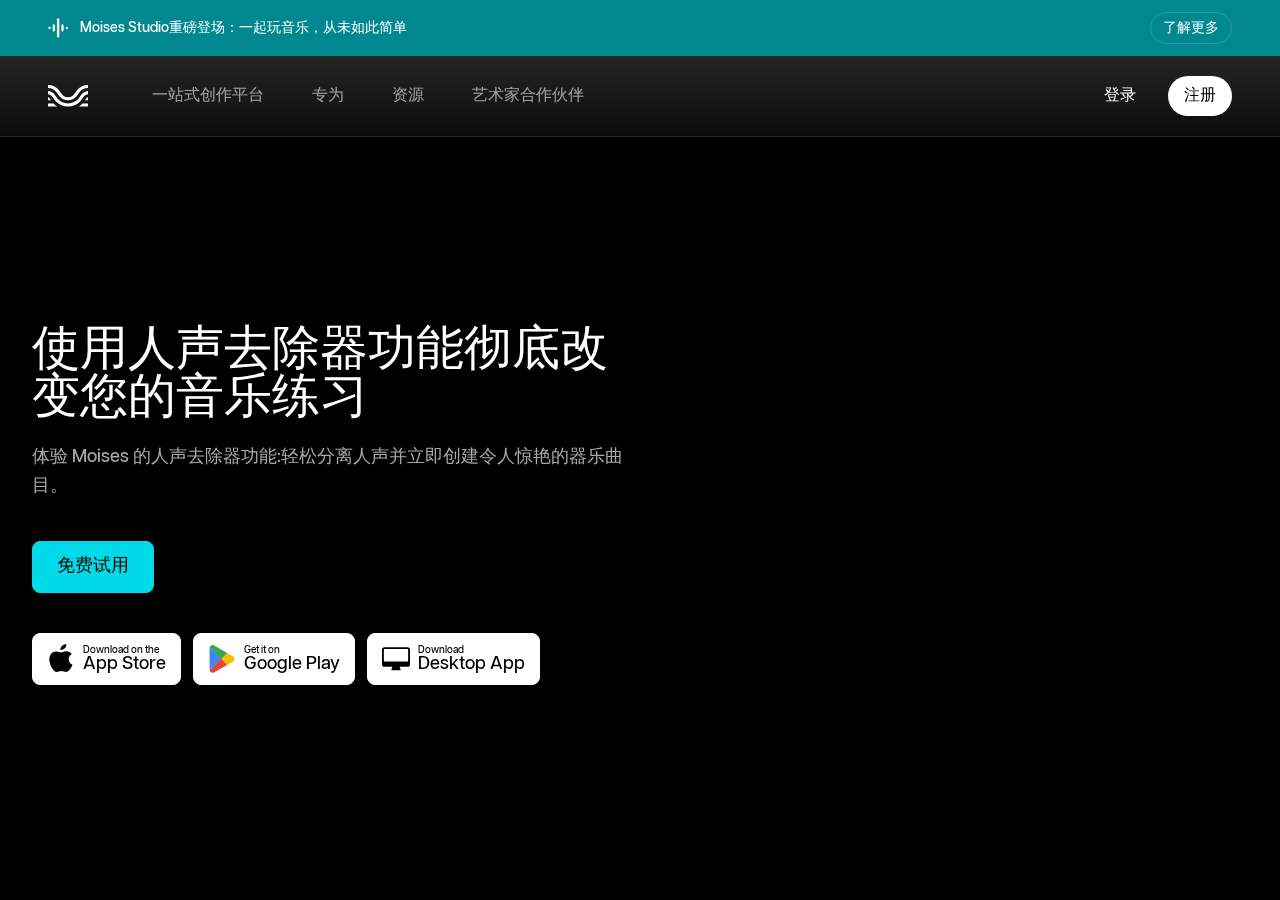Click the headline 使用人声去除器功能彻底改变您的音乐练习

(x=320, y=373)
